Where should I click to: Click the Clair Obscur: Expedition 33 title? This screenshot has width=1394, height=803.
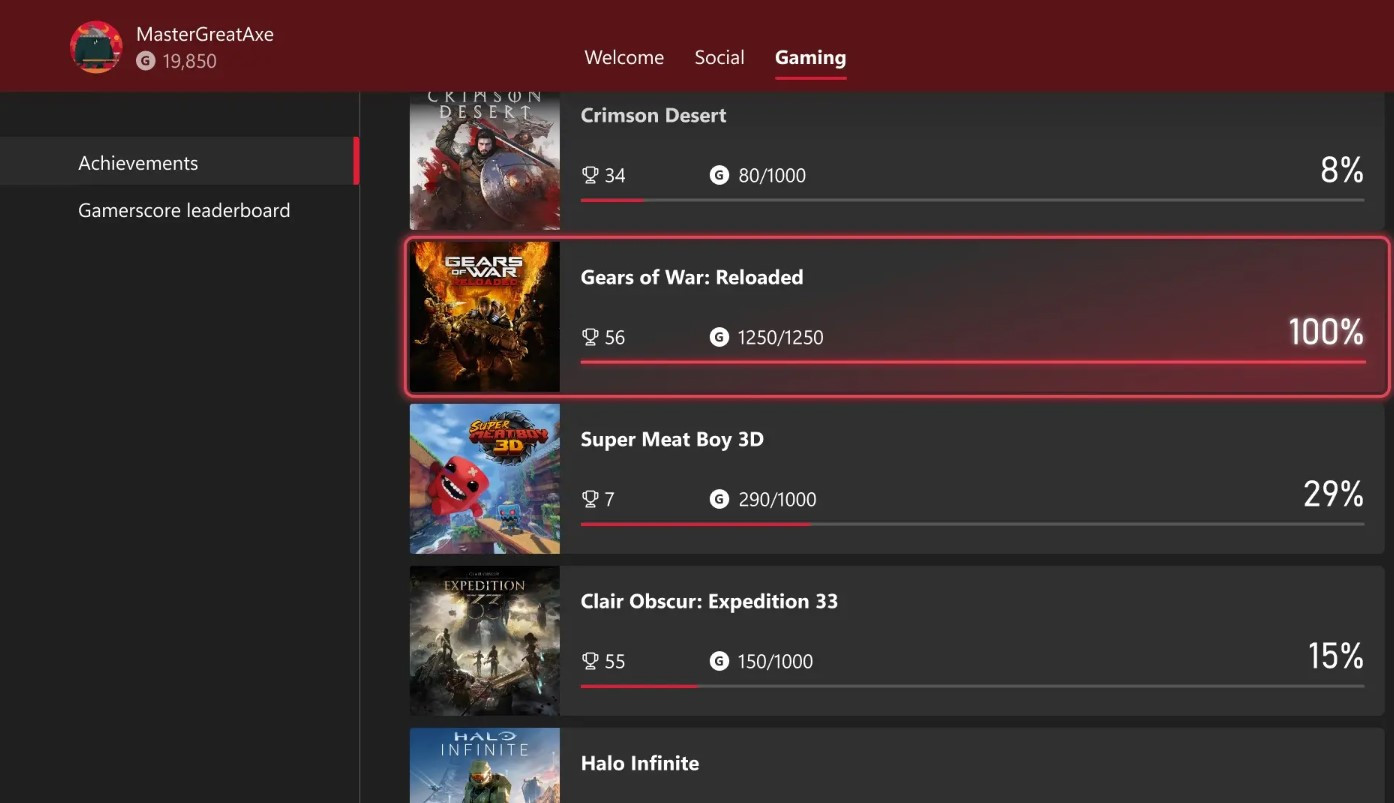(x=709, y=601)
